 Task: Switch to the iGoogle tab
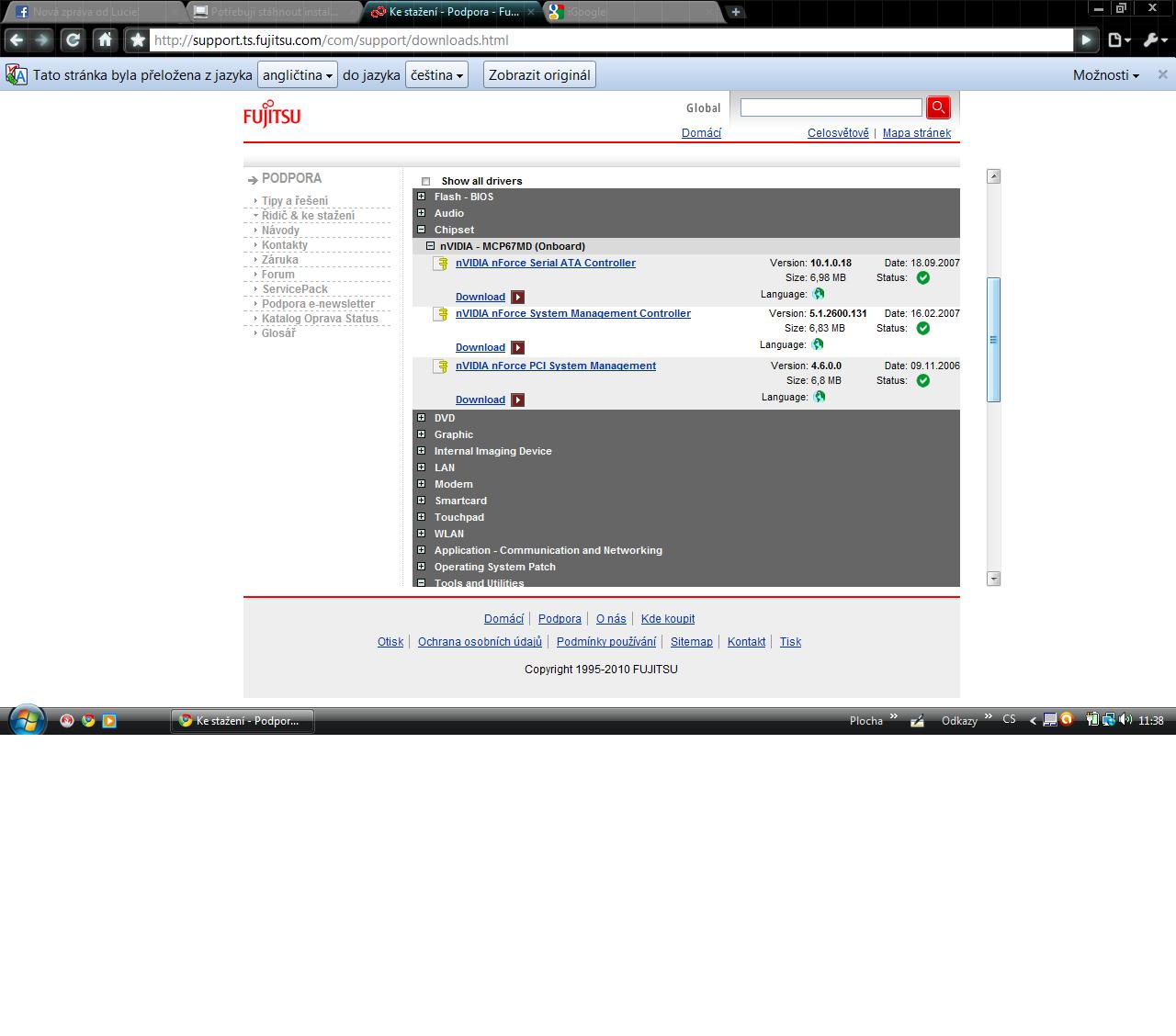coord(632,12)
